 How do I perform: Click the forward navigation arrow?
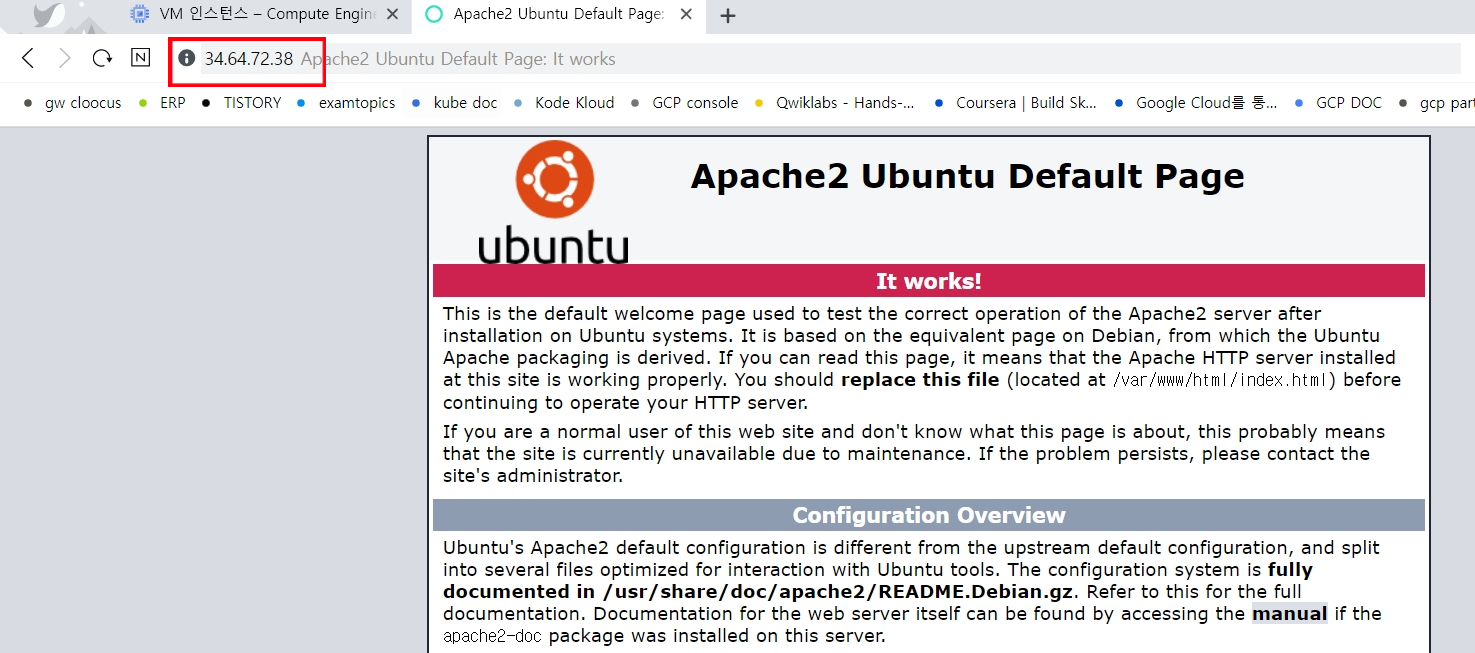65,58
